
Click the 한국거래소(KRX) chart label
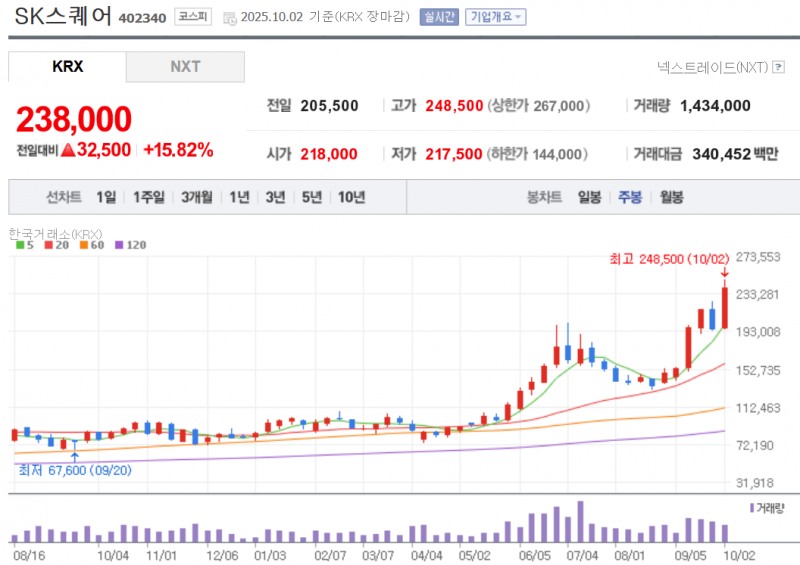pos(56,234)
